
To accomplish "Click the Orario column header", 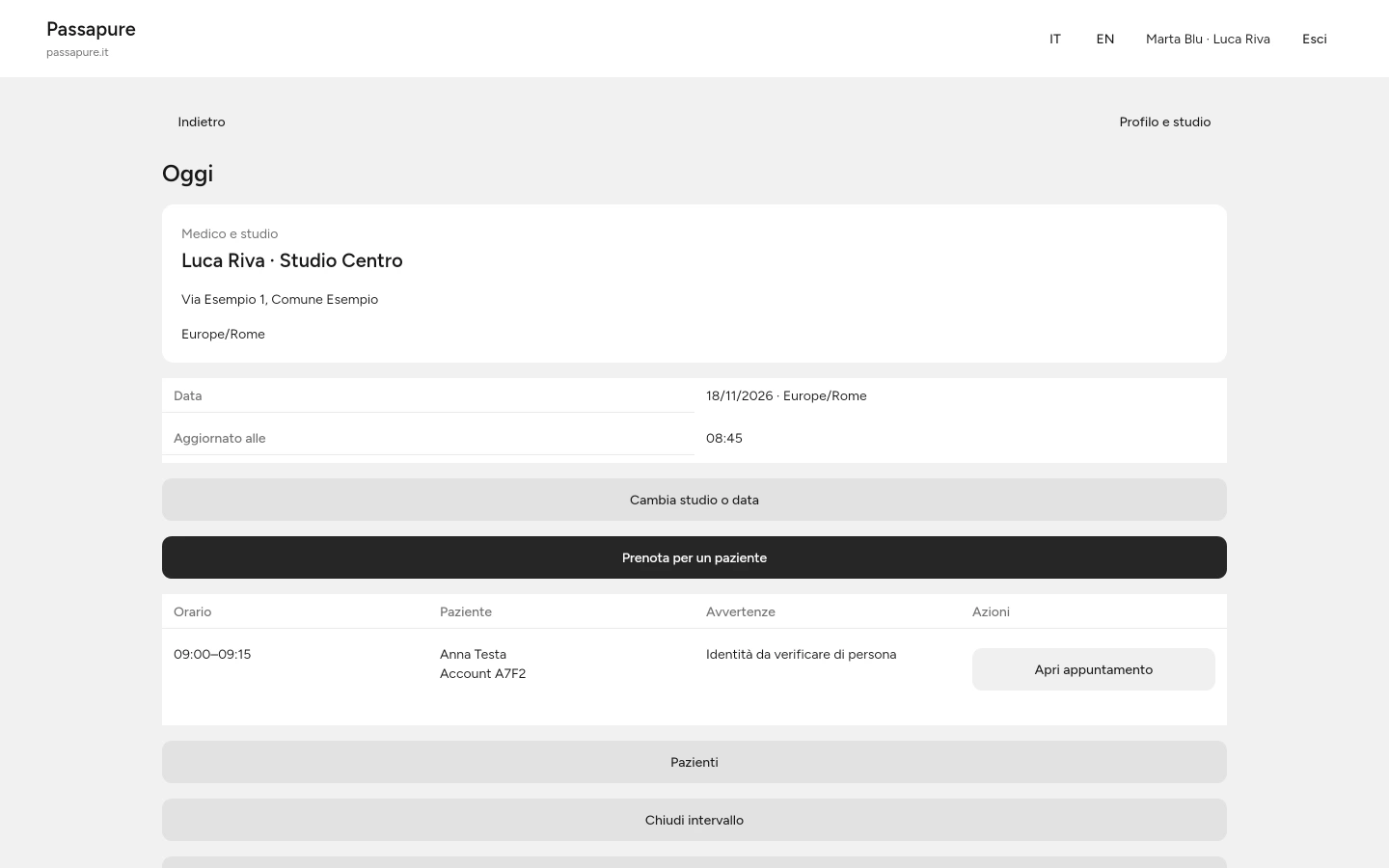I will 193,611.
